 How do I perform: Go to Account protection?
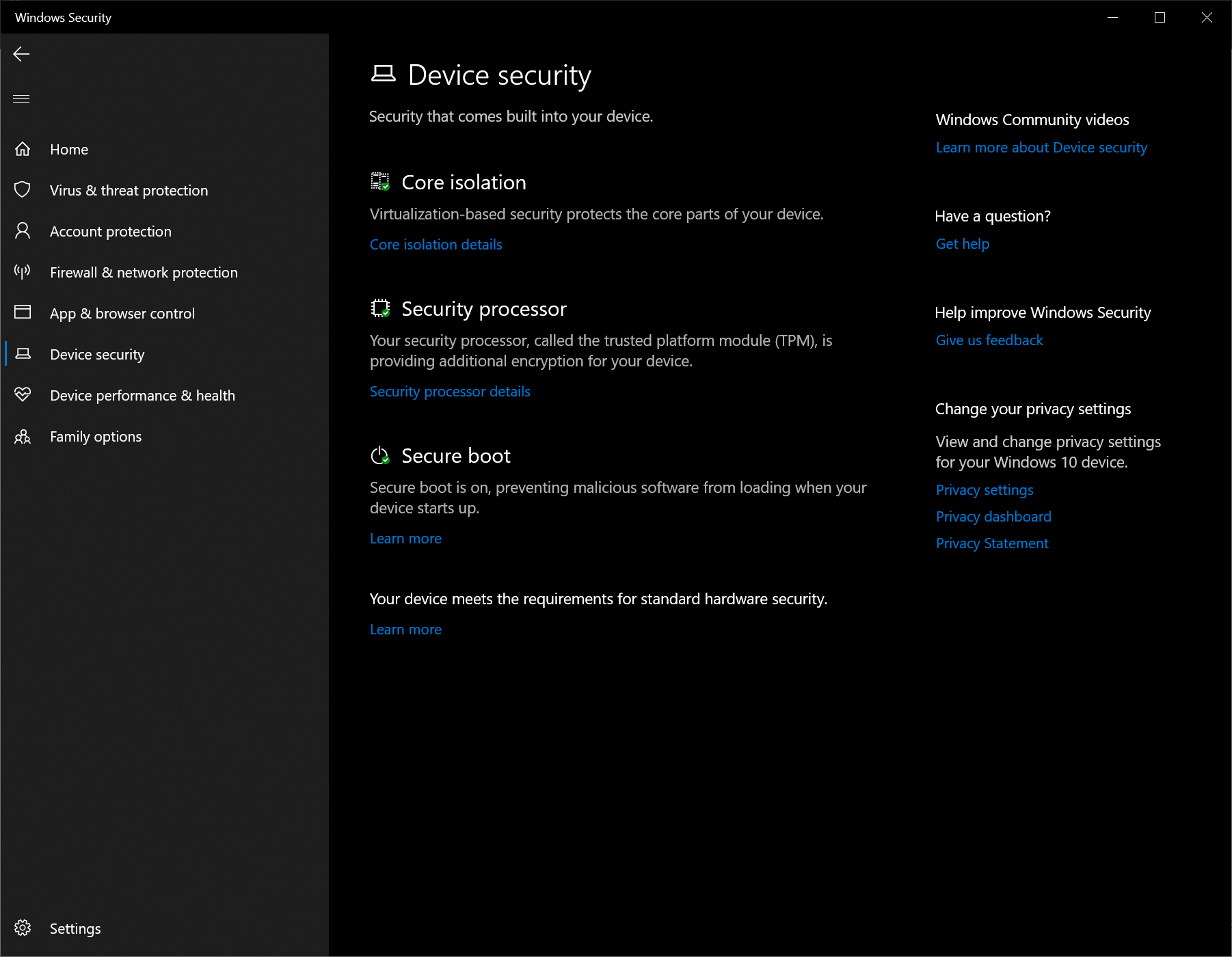tap(164, 231)
